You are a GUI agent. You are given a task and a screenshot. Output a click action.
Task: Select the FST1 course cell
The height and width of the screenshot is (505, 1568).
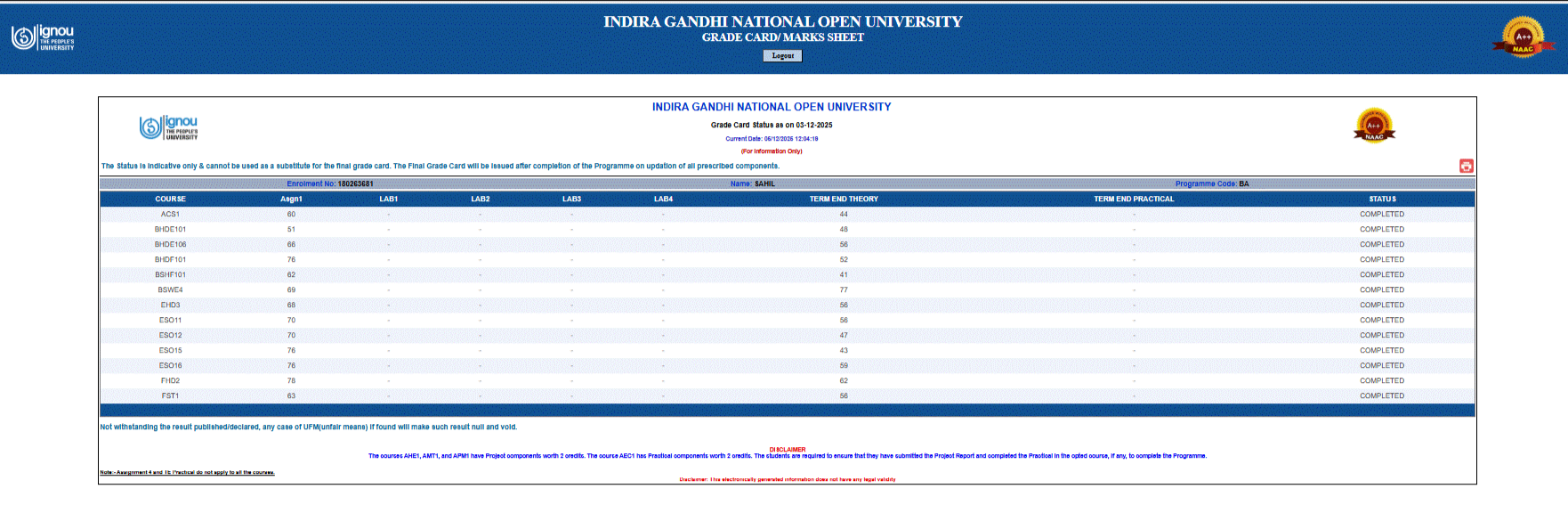point(170,395)
